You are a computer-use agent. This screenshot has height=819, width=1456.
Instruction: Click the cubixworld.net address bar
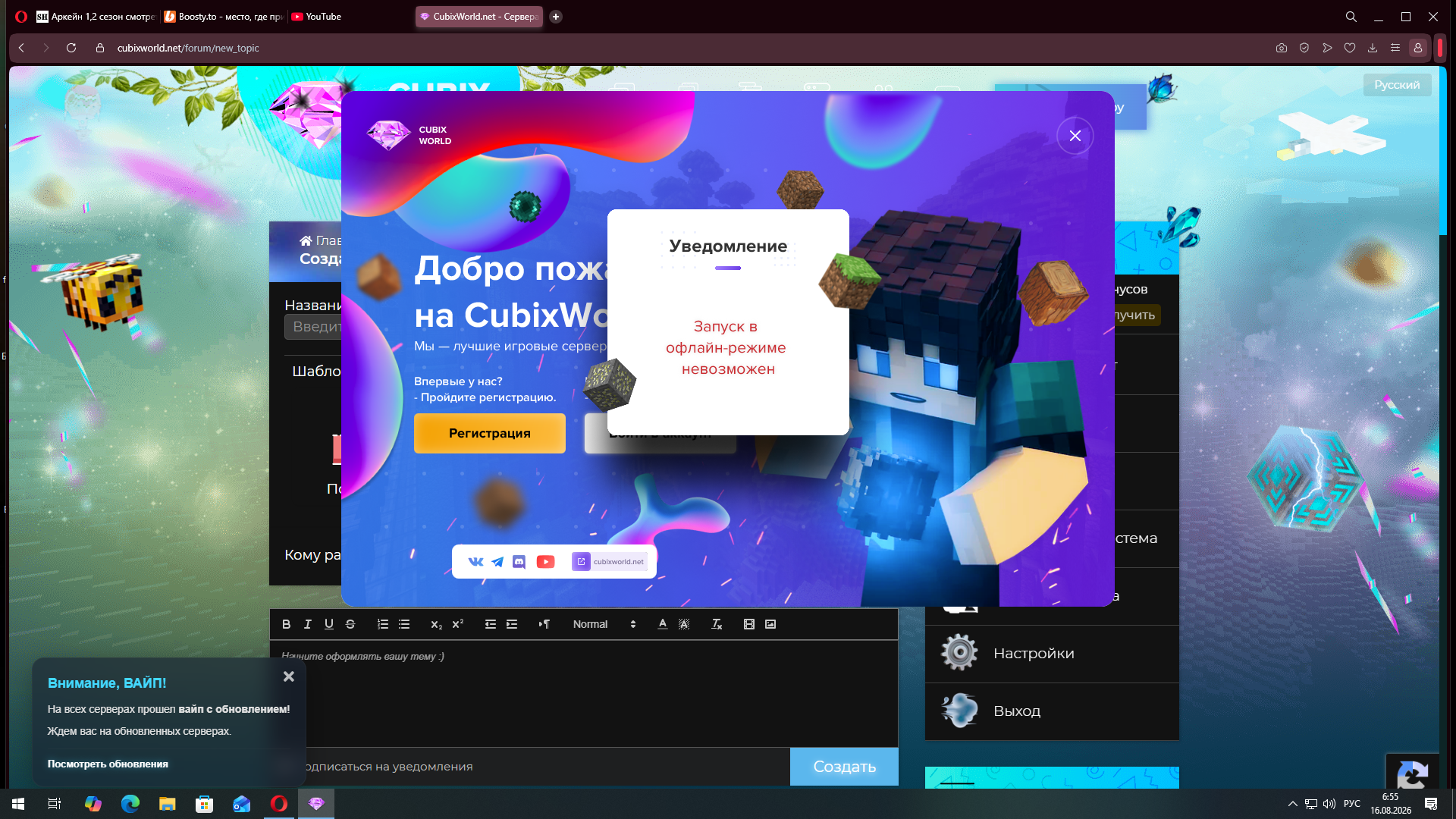188,48
